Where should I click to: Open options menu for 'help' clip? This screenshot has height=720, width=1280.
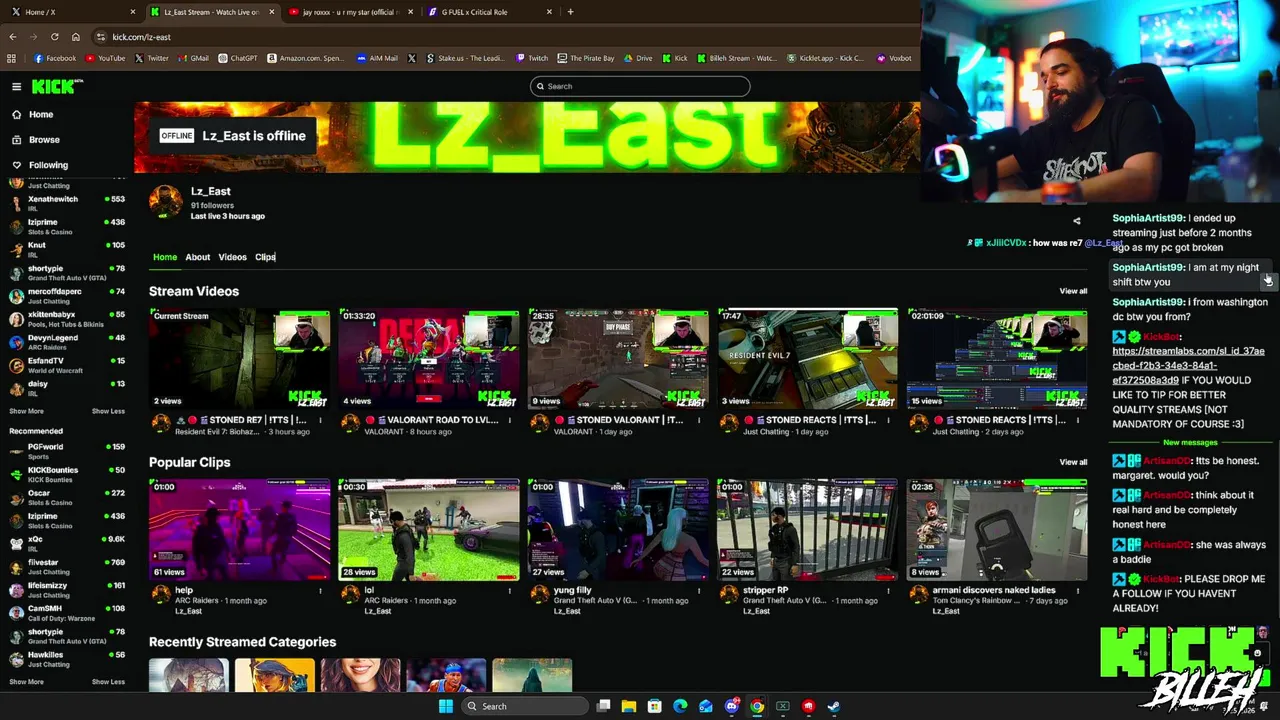tap(320, 591)
